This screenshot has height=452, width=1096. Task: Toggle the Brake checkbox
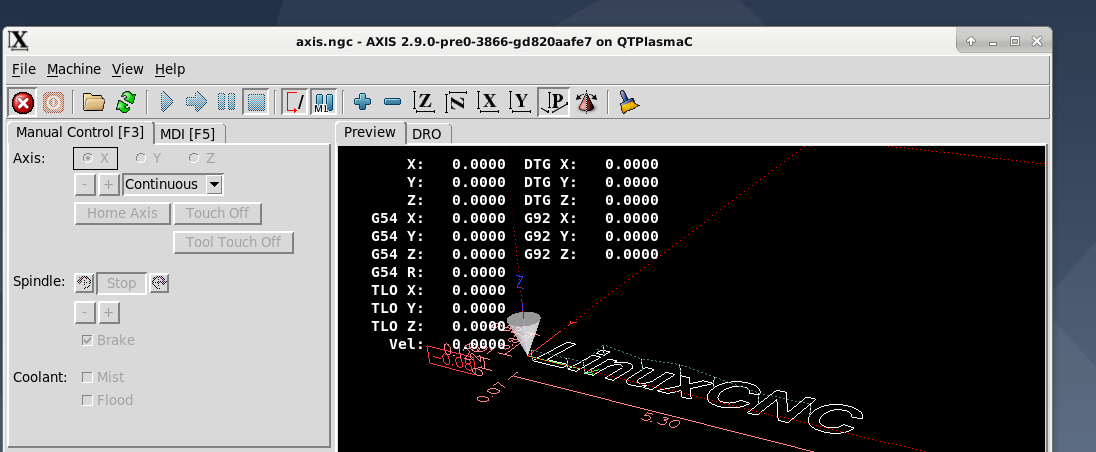(108, 340)
